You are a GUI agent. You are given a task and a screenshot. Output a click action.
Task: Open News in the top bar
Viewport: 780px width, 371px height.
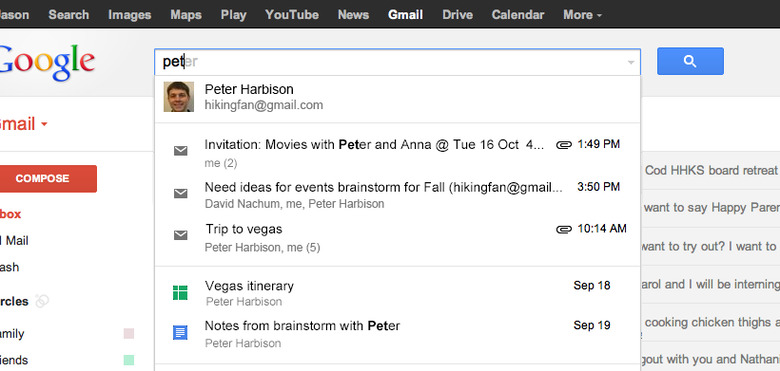(353, 14)
